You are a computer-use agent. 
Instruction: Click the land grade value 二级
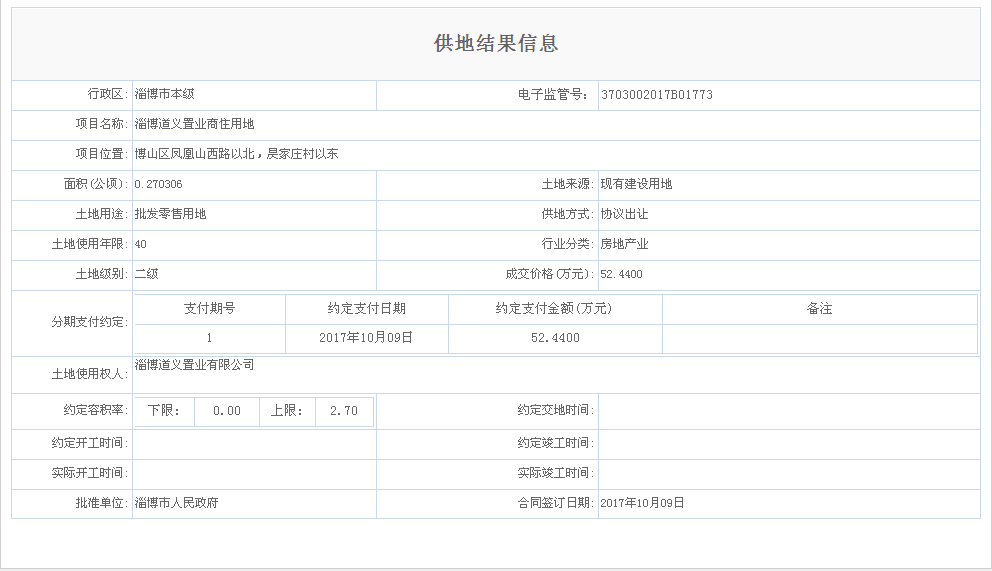146,274
